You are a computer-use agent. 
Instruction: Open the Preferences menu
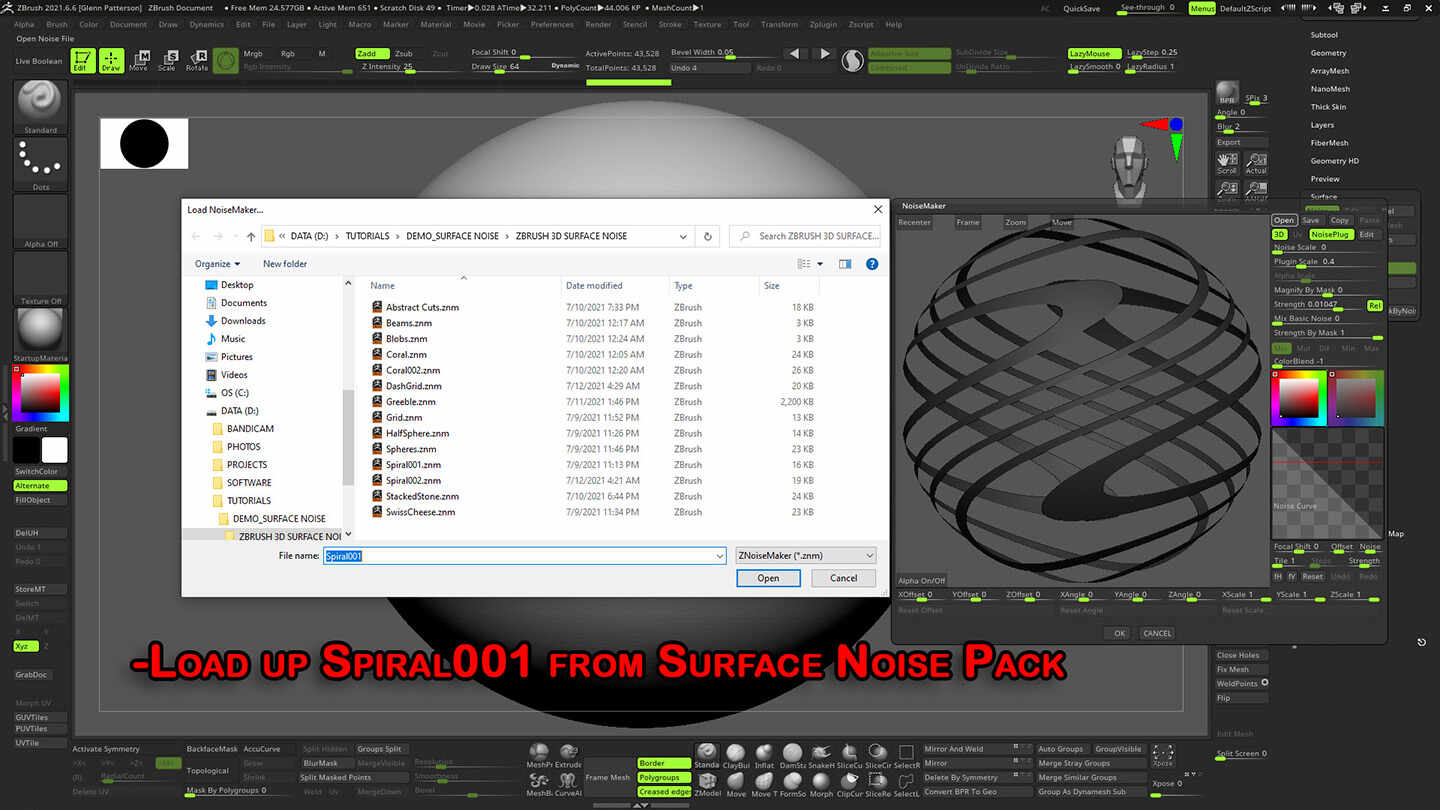point(551,25)
